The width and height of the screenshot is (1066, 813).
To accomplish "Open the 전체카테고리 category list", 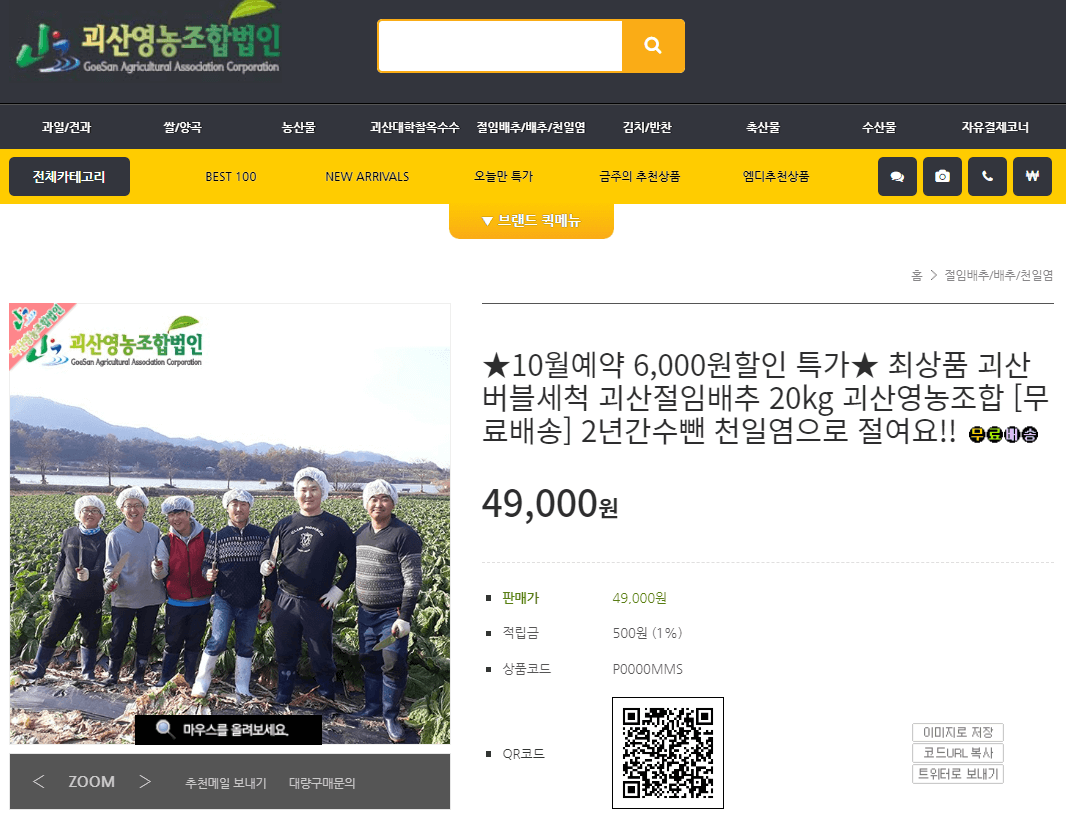I will tap(68, 176).
